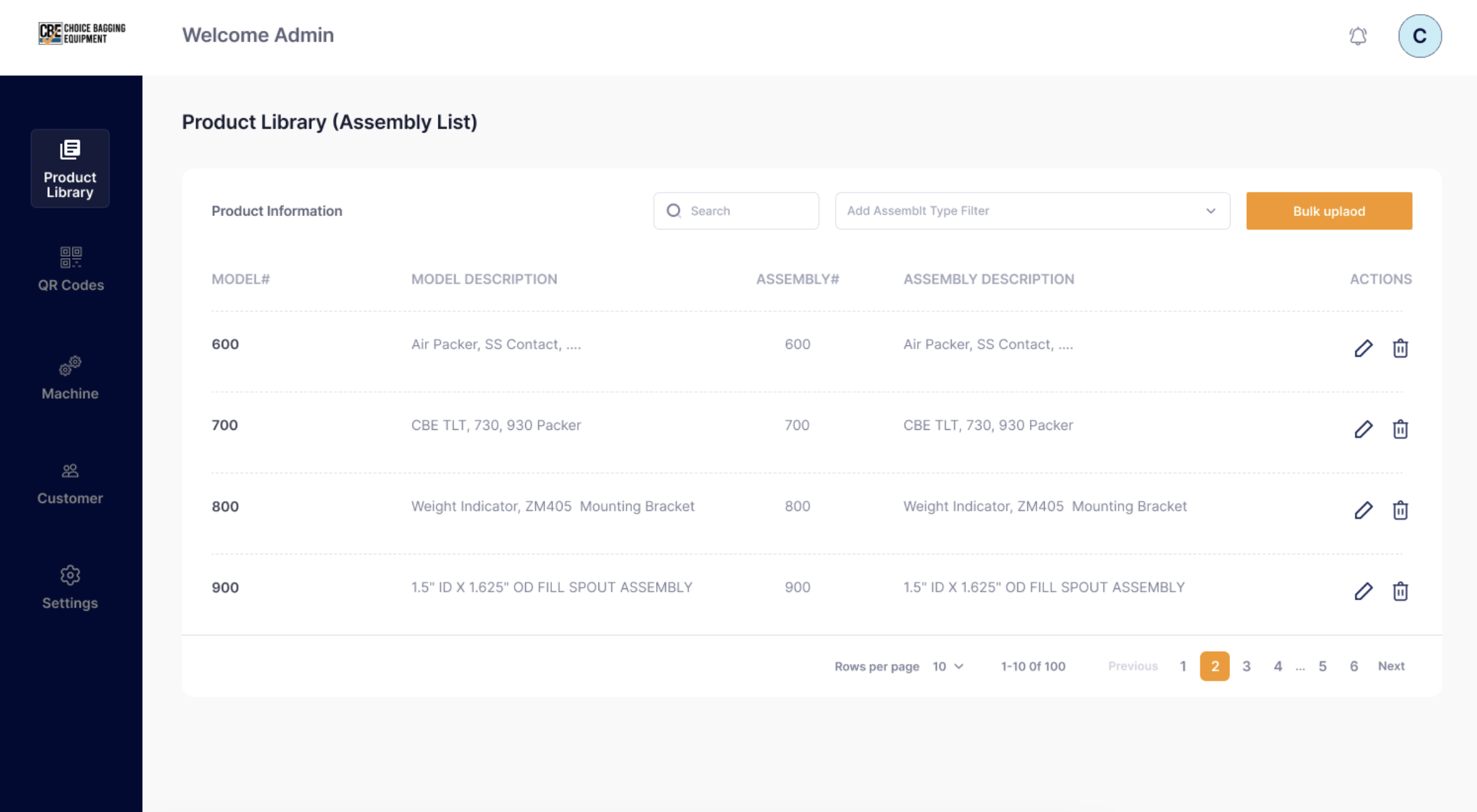Open Settings from sidebar
Viewport: 1477px width, 812px height.
[x=70, y=588]
